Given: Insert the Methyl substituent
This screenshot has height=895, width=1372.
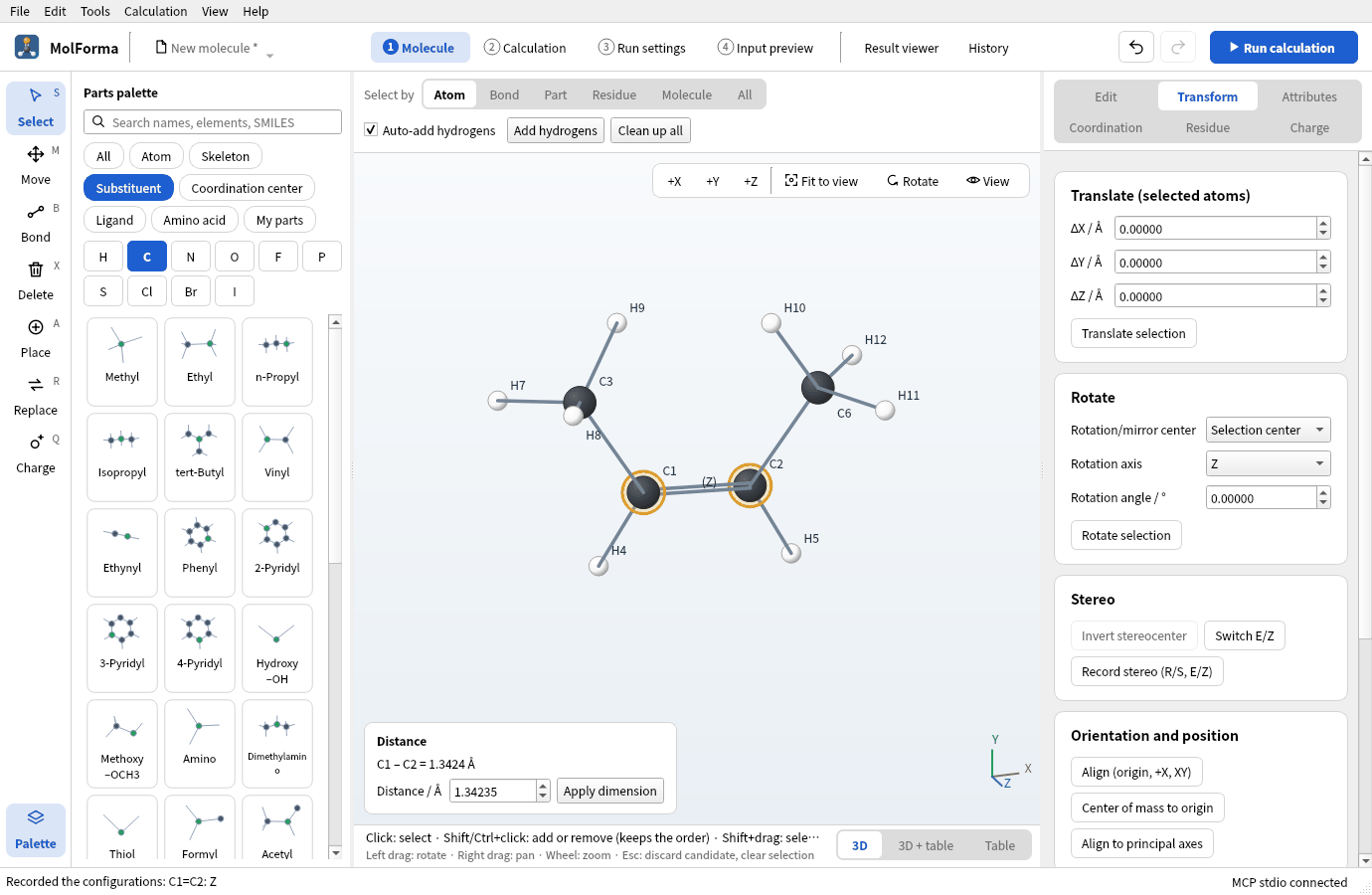Looking at the screenshot, I should 122,361.
